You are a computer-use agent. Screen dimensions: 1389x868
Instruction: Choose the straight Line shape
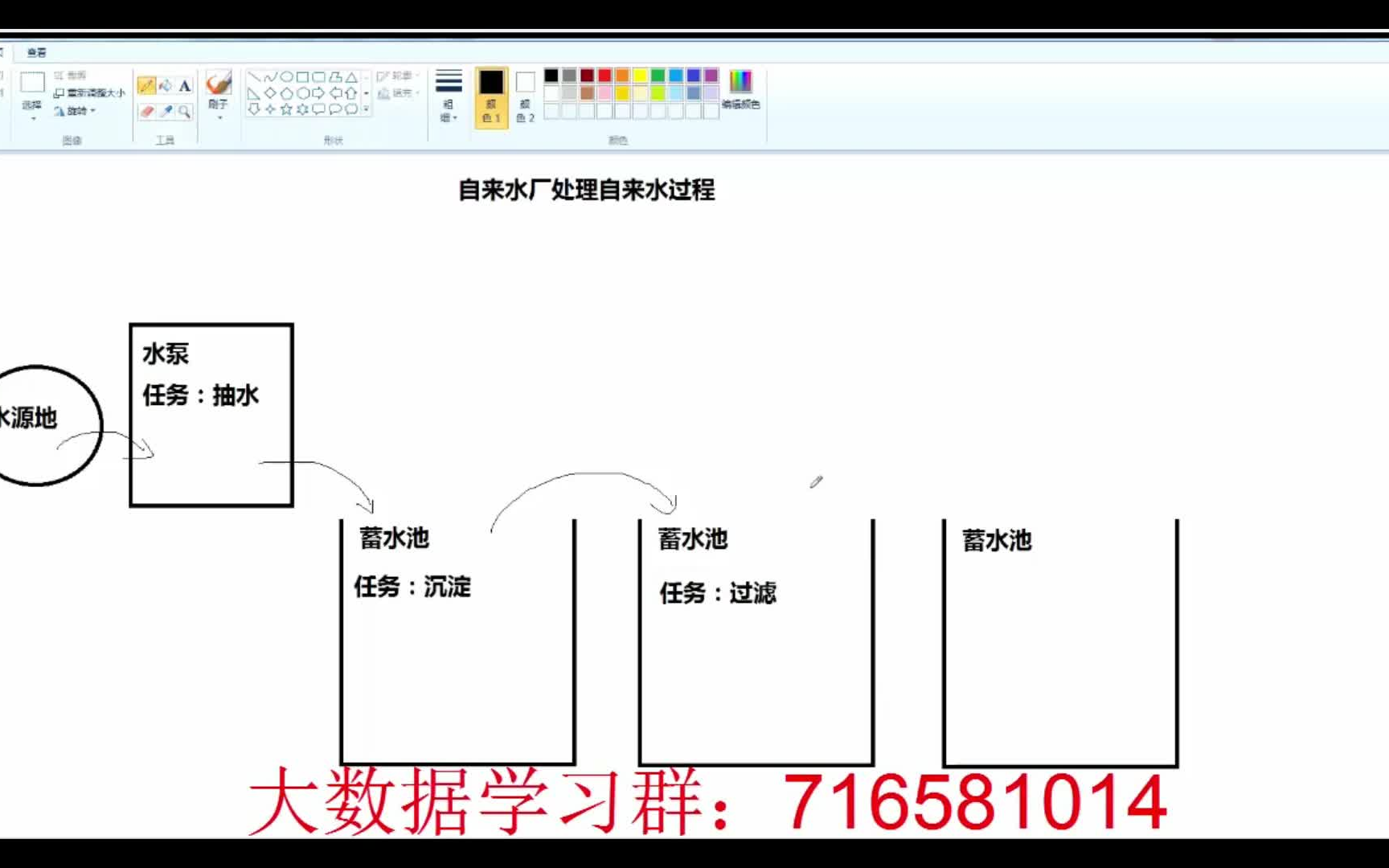point(254,77)
